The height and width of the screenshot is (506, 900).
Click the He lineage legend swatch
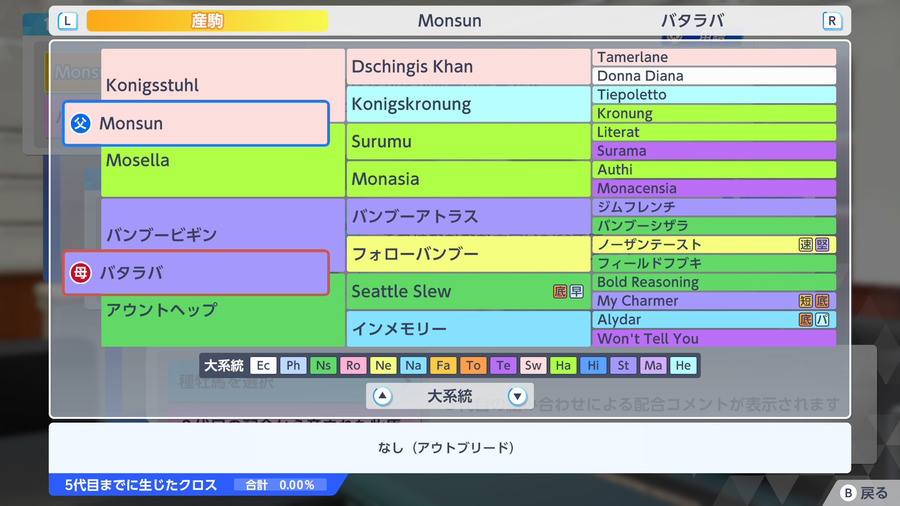pos(683,365)
